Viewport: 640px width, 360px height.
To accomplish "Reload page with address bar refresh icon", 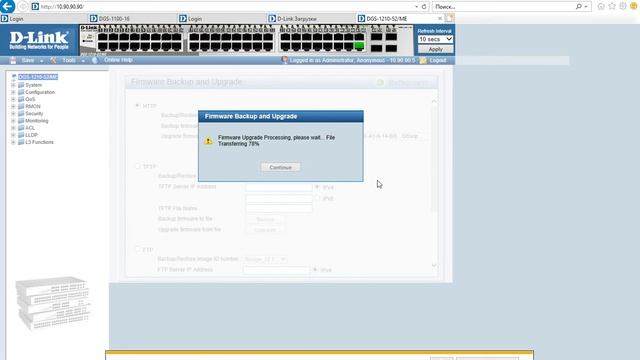I will (424, 7).
